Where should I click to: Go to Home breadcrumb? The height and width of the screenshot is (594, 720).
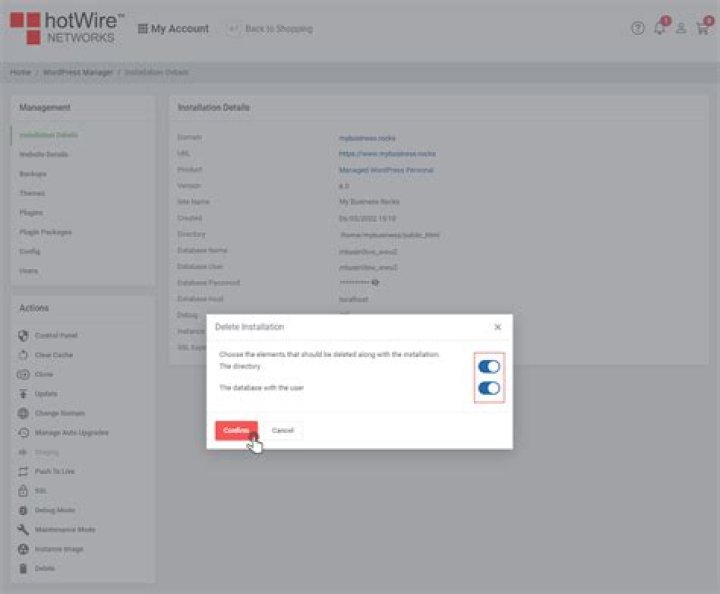coord(20,72)
